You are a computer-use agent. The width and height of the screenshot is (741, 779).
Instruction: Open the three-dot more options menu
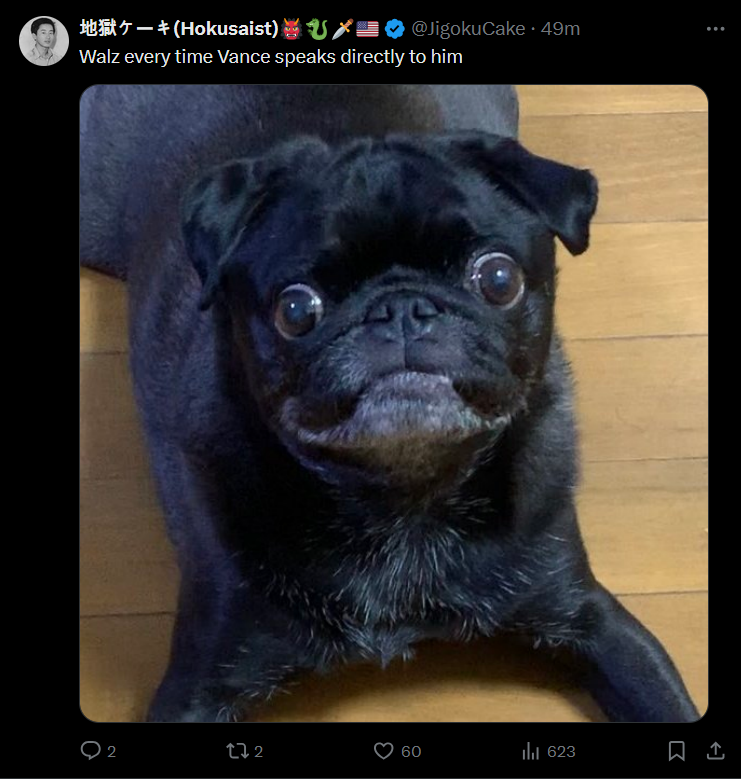(x=715, y=29)
